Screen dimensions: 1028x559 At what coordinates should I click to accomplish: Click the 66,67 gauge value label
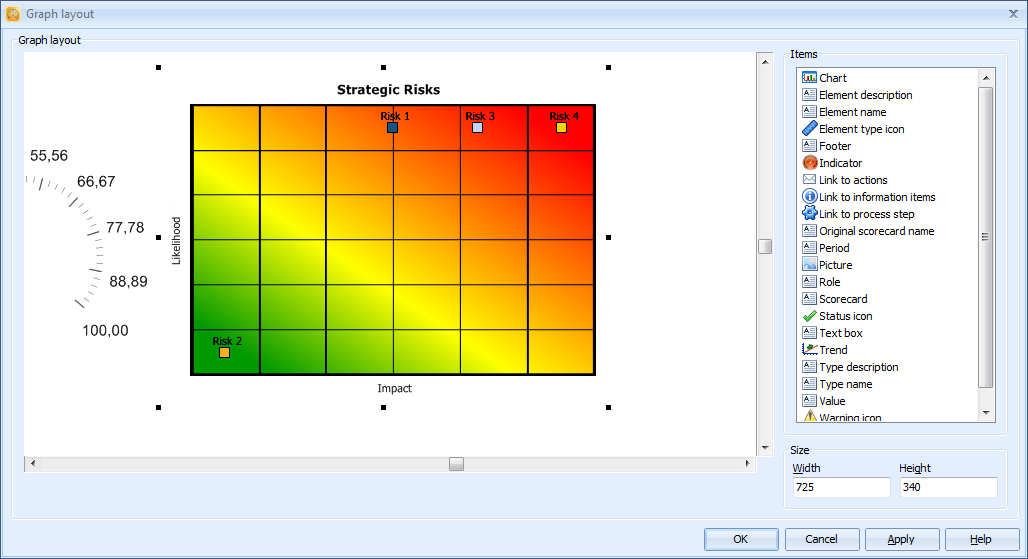point(96,182)
